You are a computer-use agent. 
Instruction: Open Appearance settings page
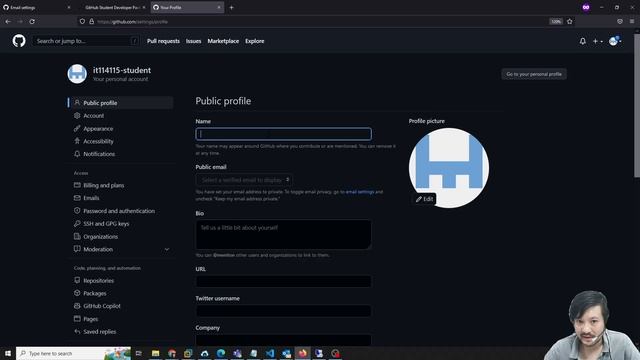point(98,129)
